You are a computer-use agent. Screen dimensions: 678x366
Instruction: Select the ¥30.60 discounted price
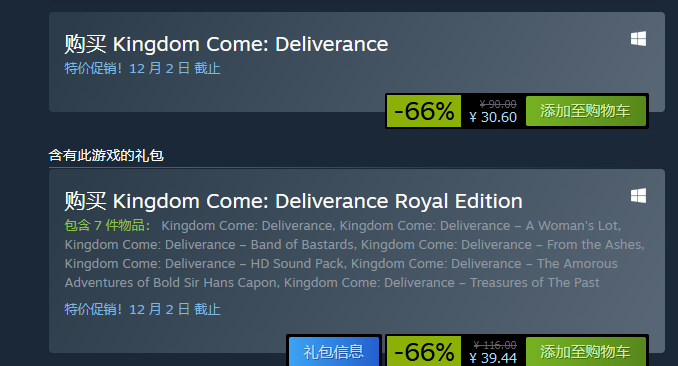click(493, 117)
